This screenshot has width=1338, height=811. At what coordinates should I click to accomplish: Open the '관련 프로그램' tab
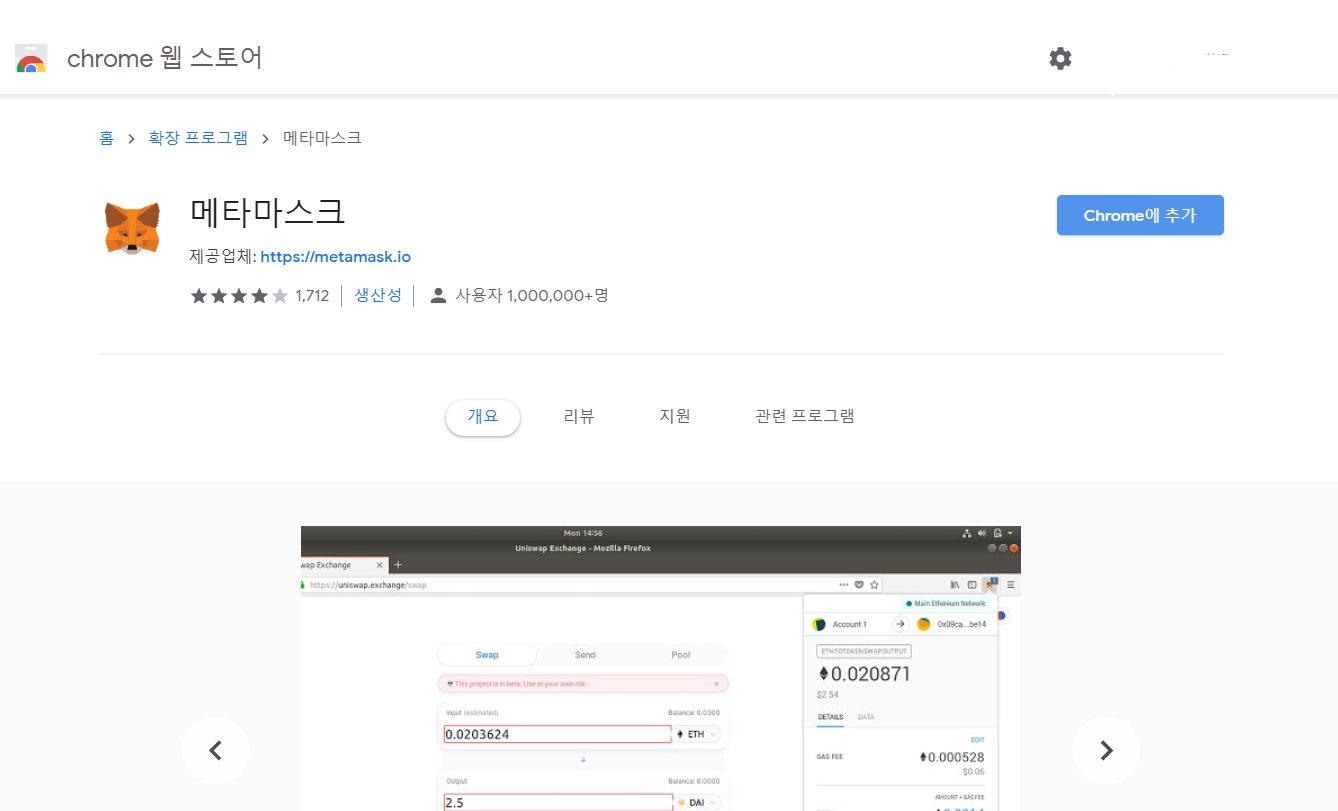click(x=805, y=417)
